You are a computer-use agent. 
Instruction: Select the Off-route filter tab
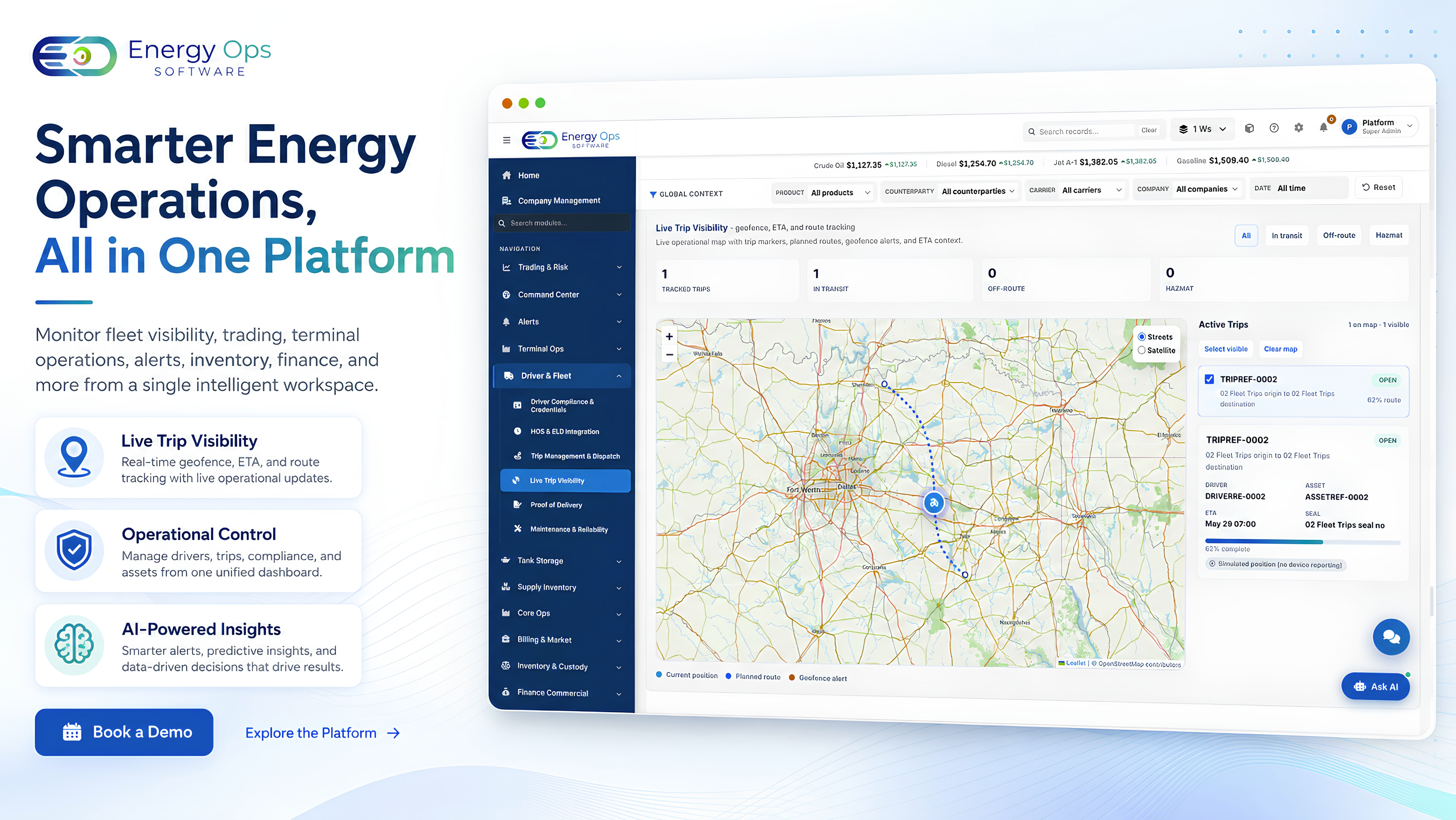[1339, 235]
